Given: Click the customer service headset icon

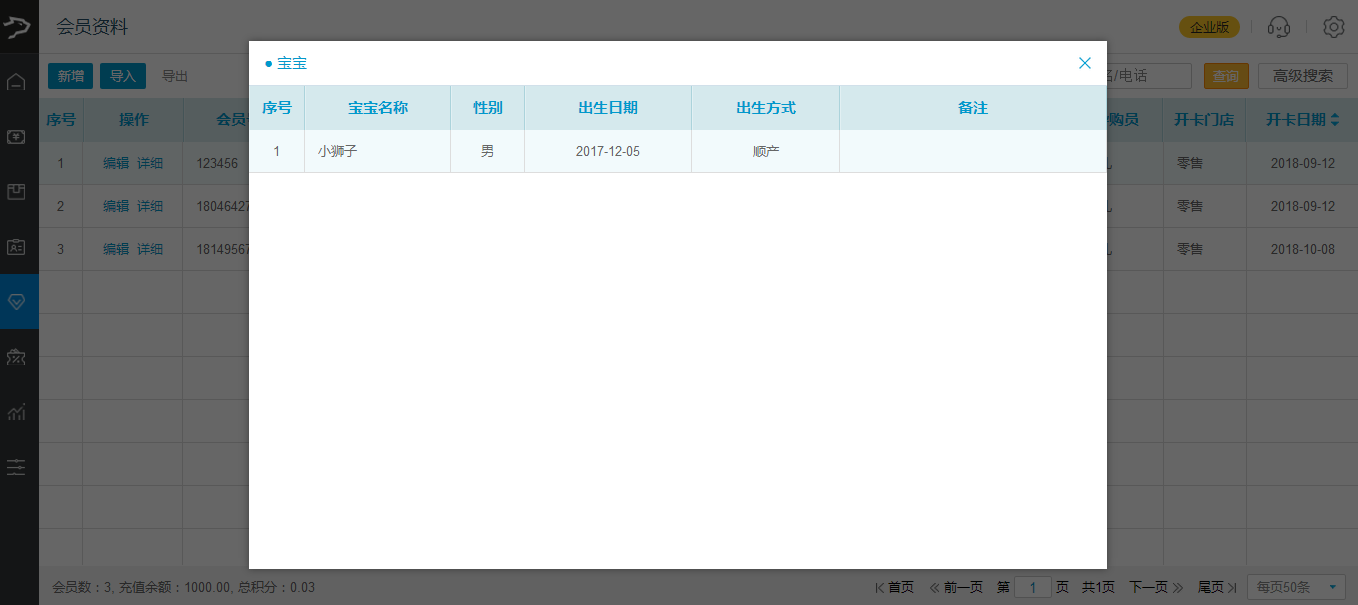Looking at the screenshot, I should (x=1278, y=27).
